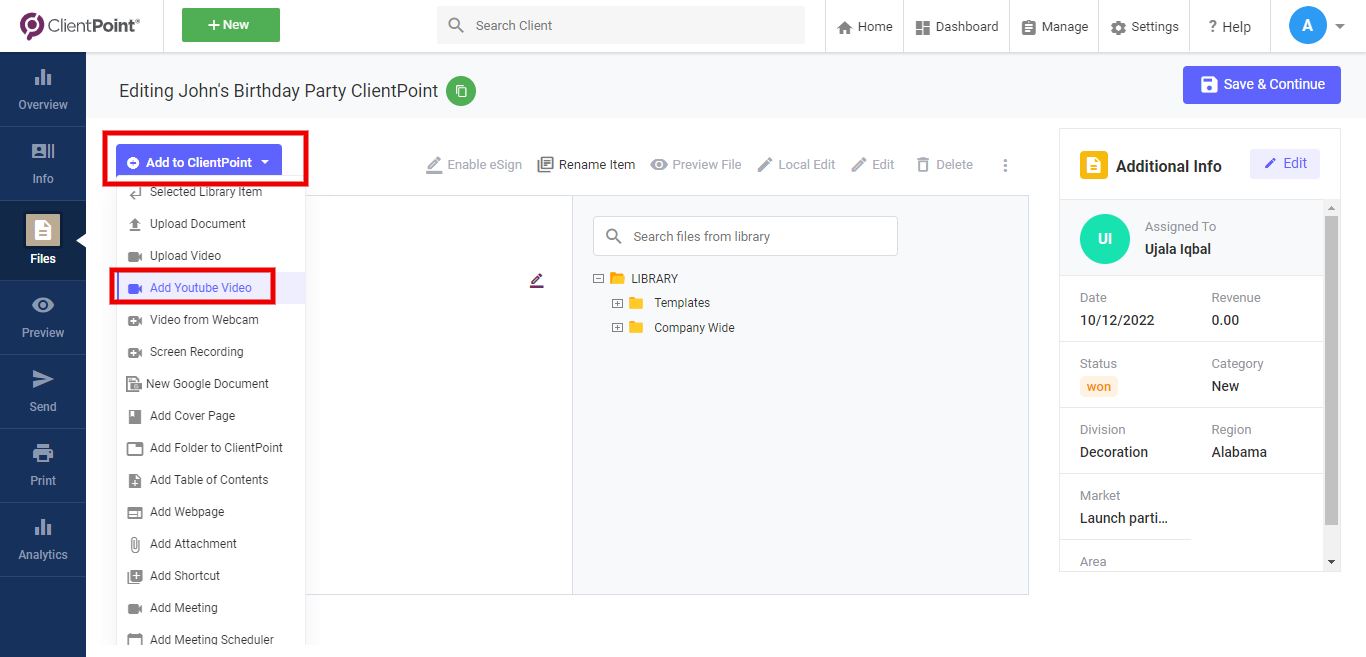Choose Add Folder to ClientPoint
Viewport: 1366px width, 657px height.
pyautogui.click(x=211, y=448)
